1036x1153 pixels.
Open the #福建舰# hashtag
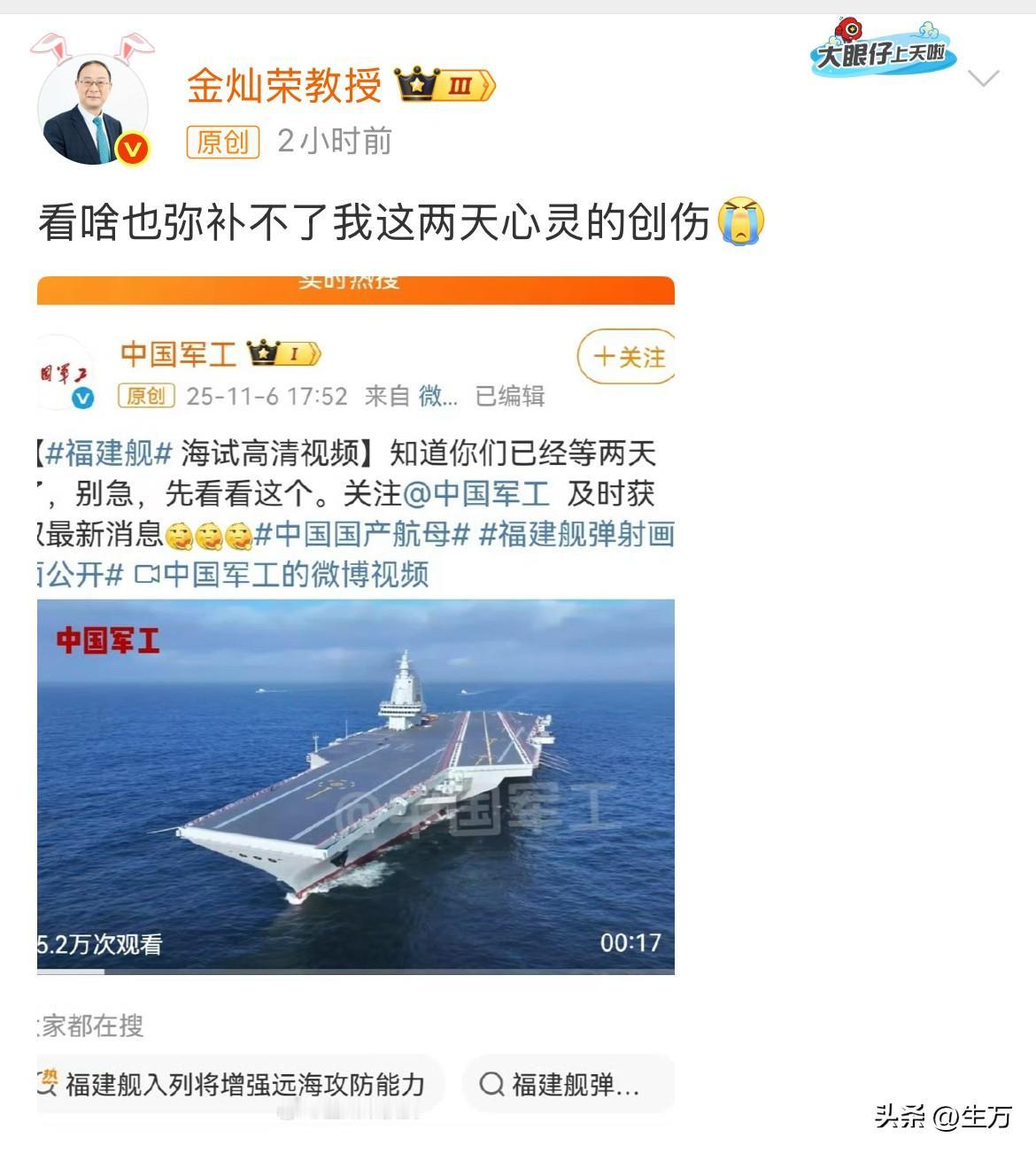tap(108, 453)
